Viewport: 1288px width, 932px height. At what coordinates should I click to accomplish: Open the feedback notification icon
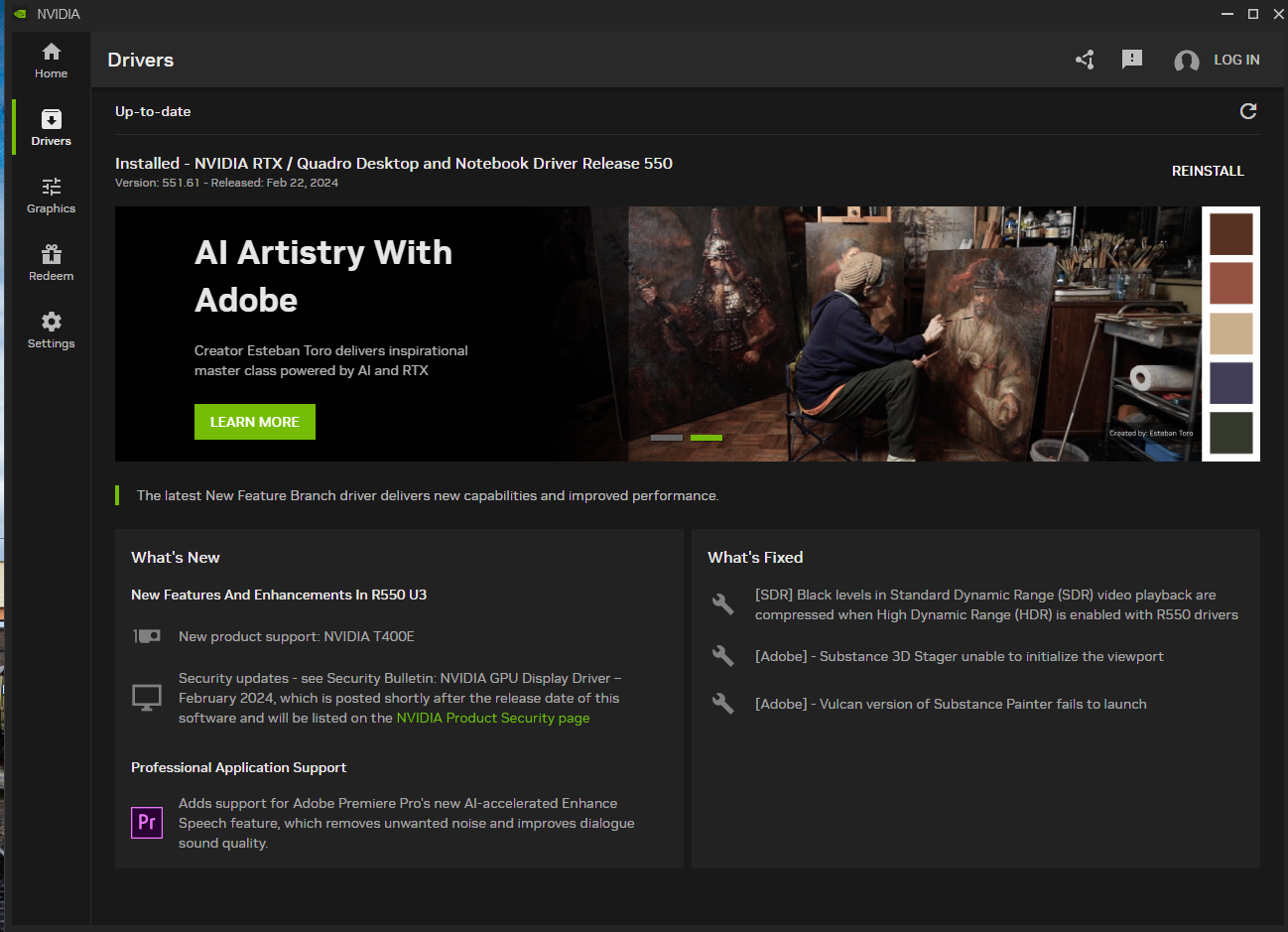pyautogui.click(x=1132, y=60)
